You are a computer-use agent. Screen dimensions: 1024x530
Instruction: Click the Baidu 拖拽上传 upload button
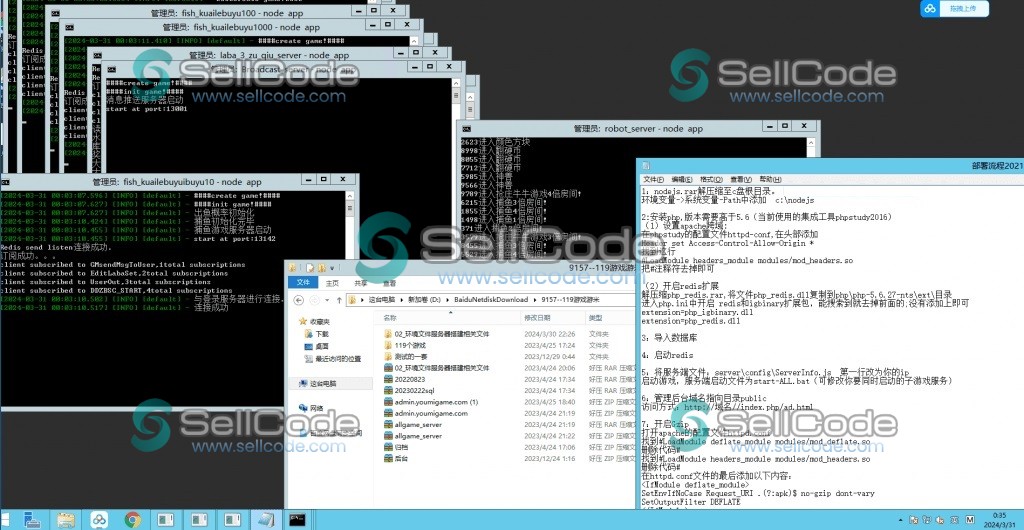coord(955,8)
